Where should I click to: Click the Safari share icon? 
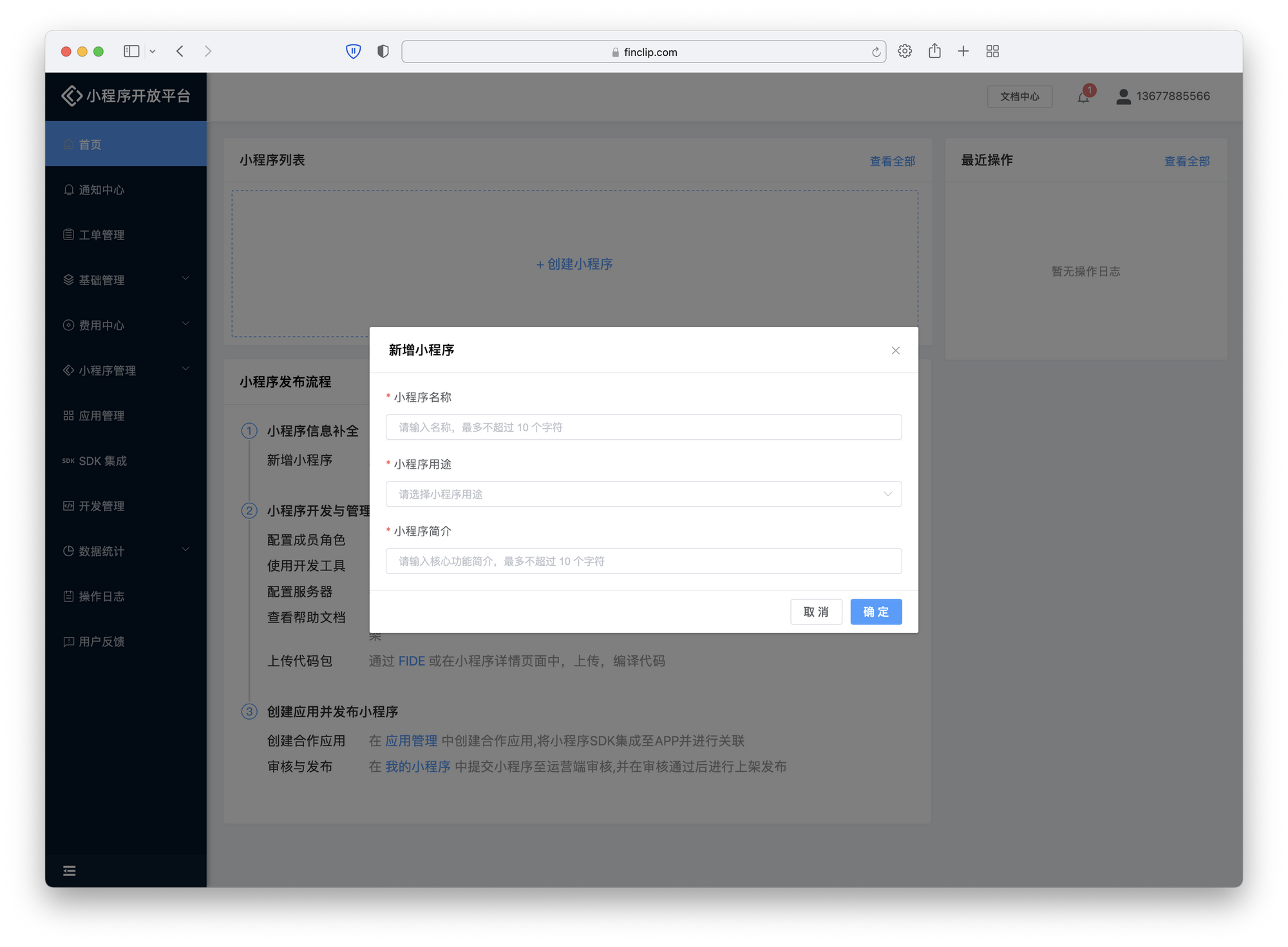click(x=934, y=52)
